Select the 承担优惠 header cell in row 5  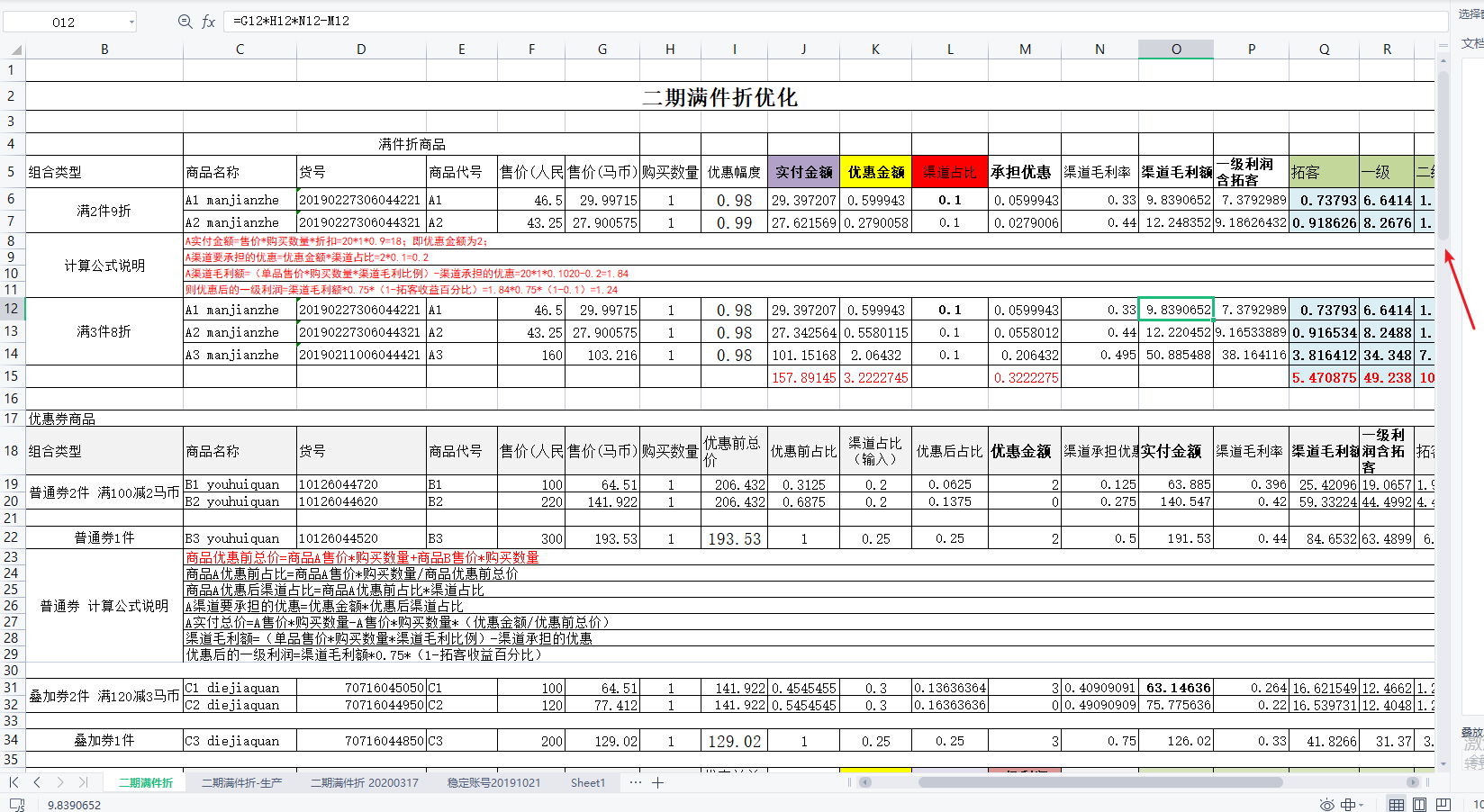point(1025,172)
